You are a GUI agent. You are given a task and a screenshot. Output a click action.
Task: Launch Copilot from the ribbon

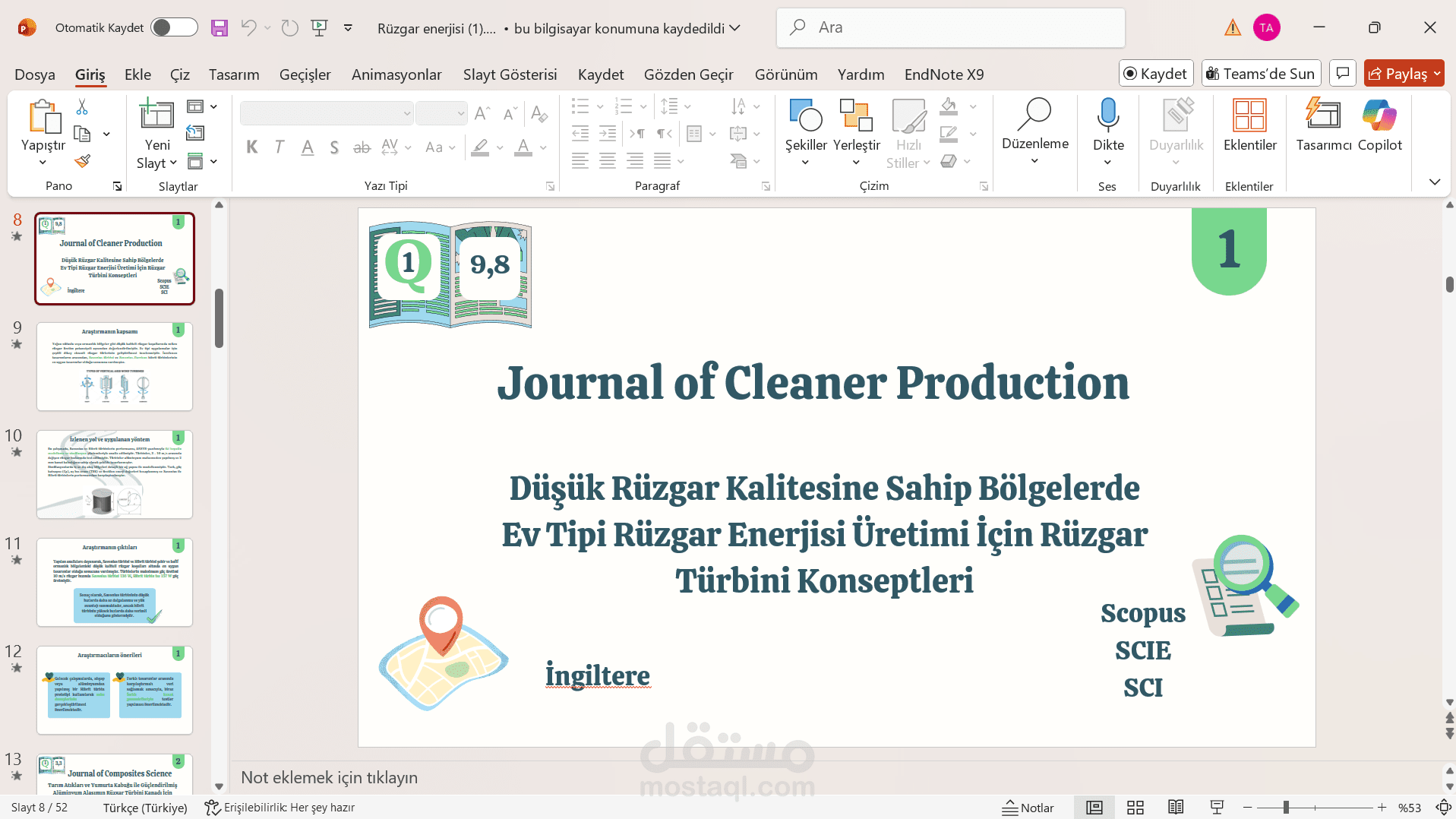tap(1379, 115)
